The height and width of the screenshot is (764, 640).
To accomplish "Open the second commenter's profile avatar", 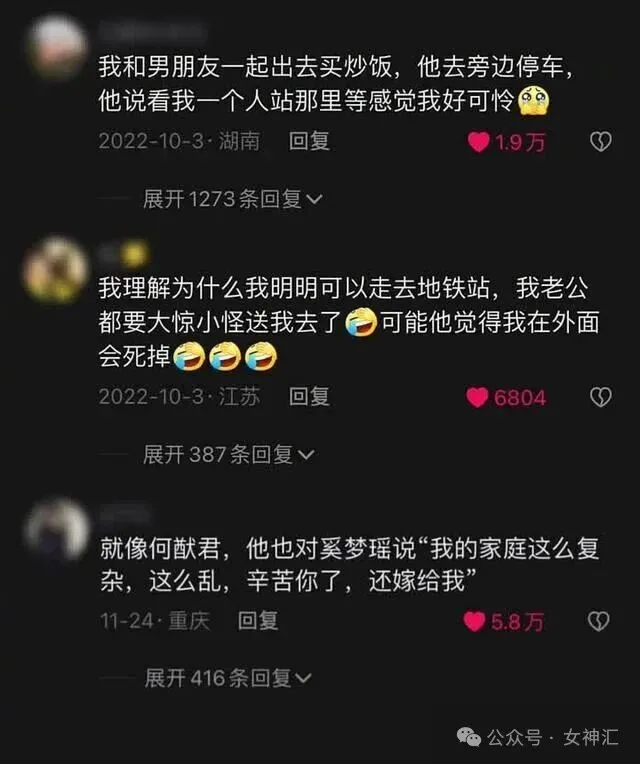I will [56, 269].
